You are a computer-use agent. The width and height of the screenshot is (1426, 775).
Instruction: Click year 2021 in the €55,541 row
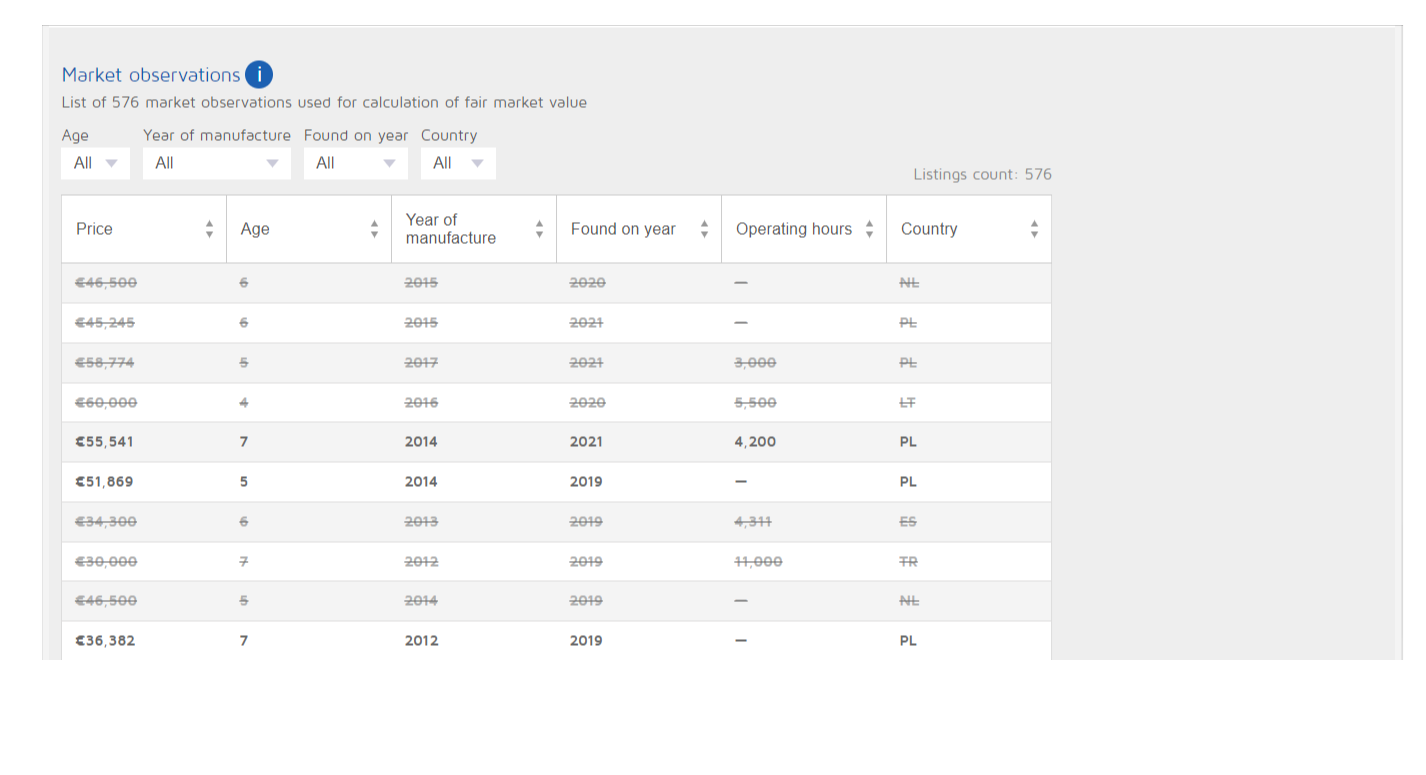tap(586, 442)
